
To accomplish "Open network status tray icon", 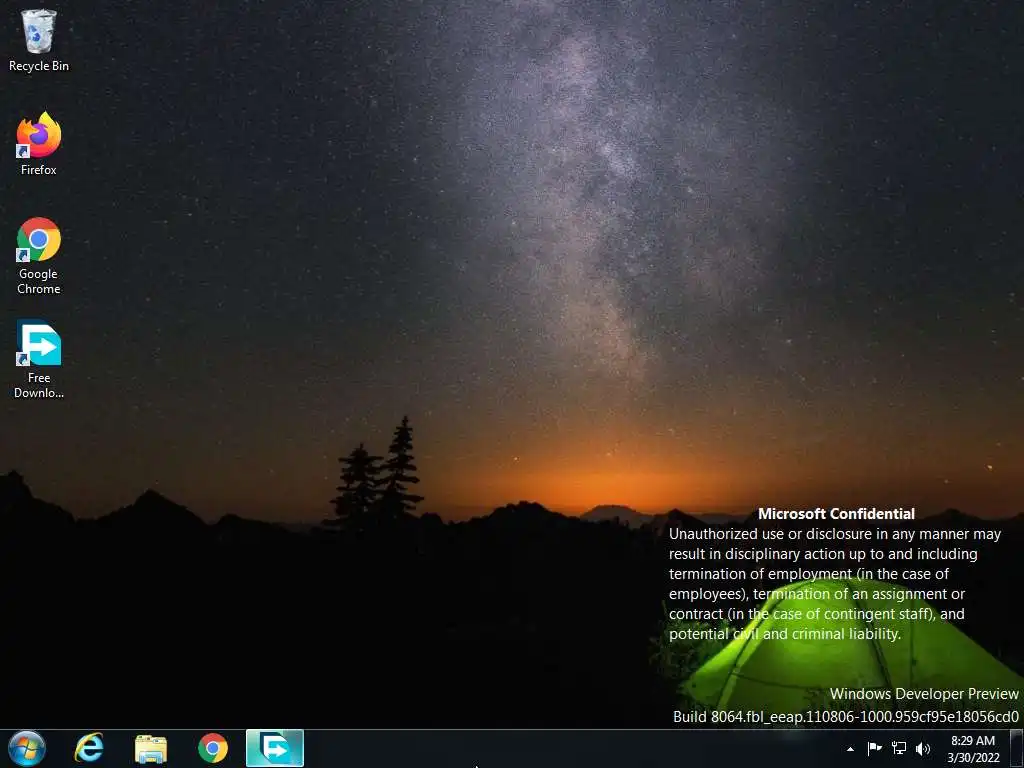I will tap(899, 748).
